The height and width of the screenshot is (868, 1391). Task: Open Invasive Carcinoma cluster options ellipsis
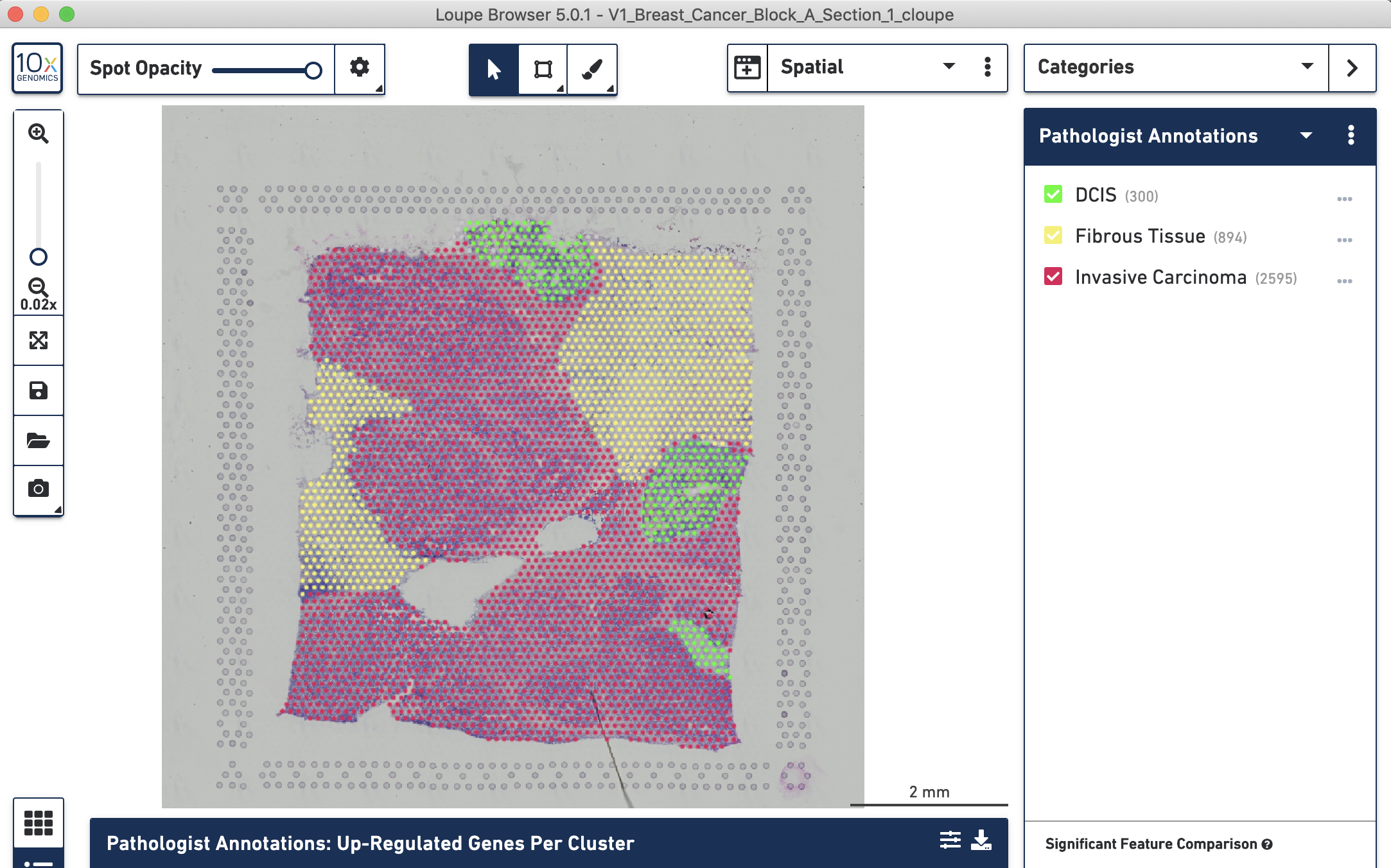(1345, 281)
